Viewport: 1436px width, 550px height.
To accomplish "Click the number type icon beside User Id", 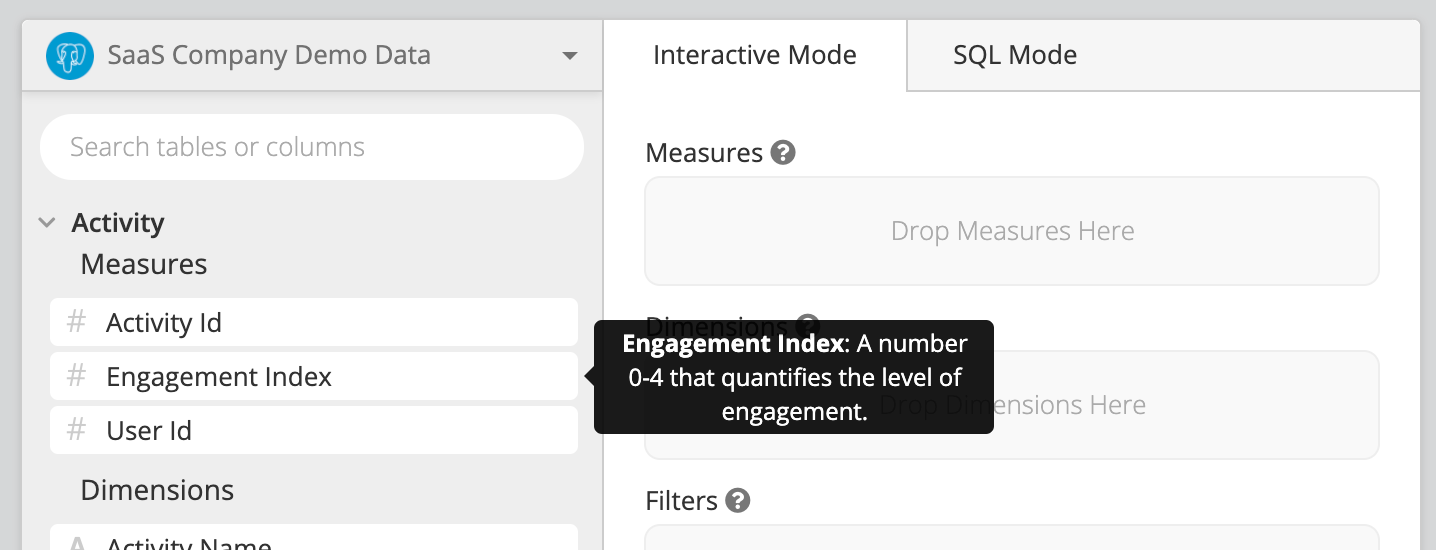I will 76,430.
